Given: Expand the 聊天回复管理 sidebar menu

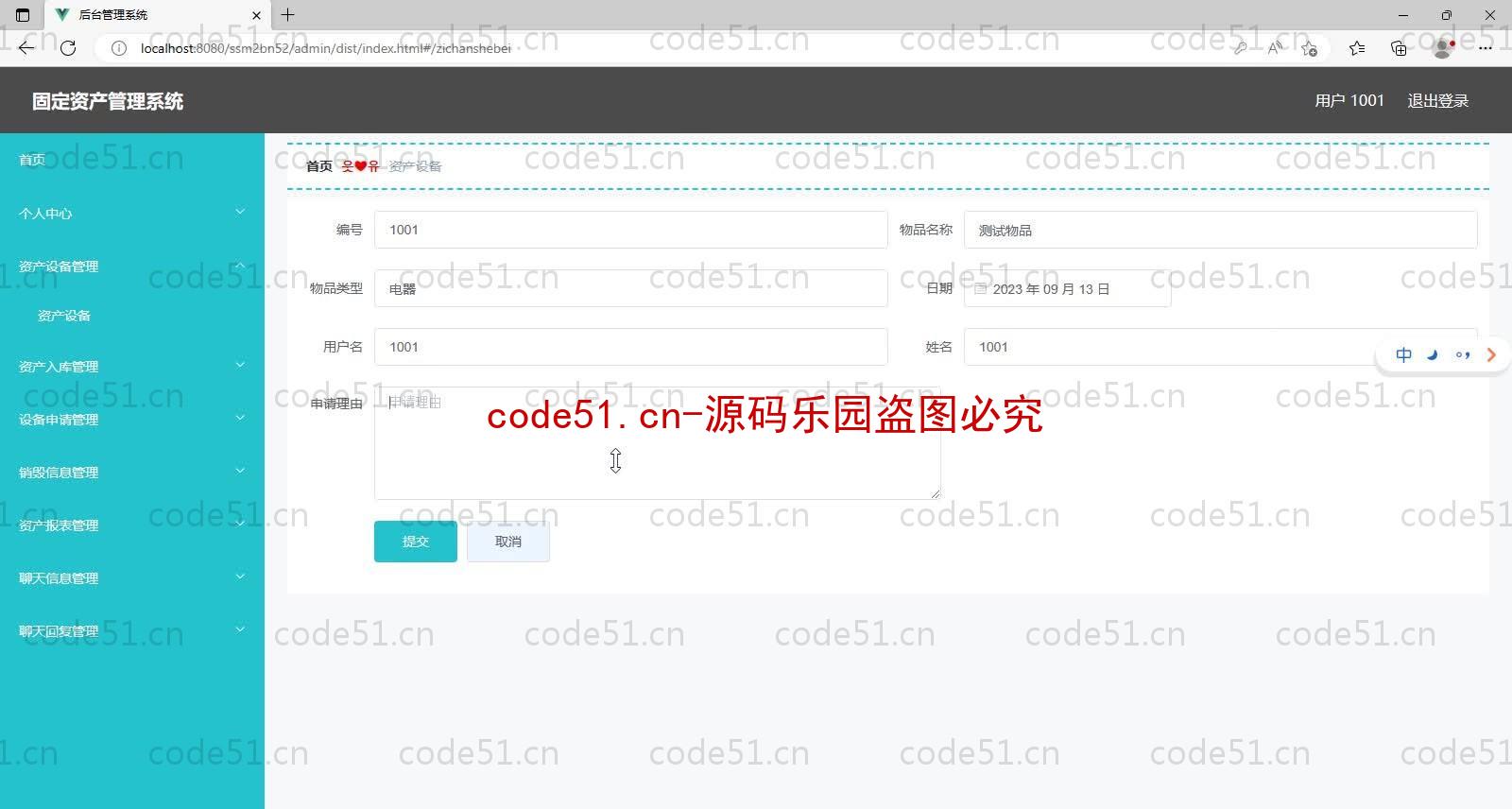Looking at the screenshot, I should pos(132,631).
